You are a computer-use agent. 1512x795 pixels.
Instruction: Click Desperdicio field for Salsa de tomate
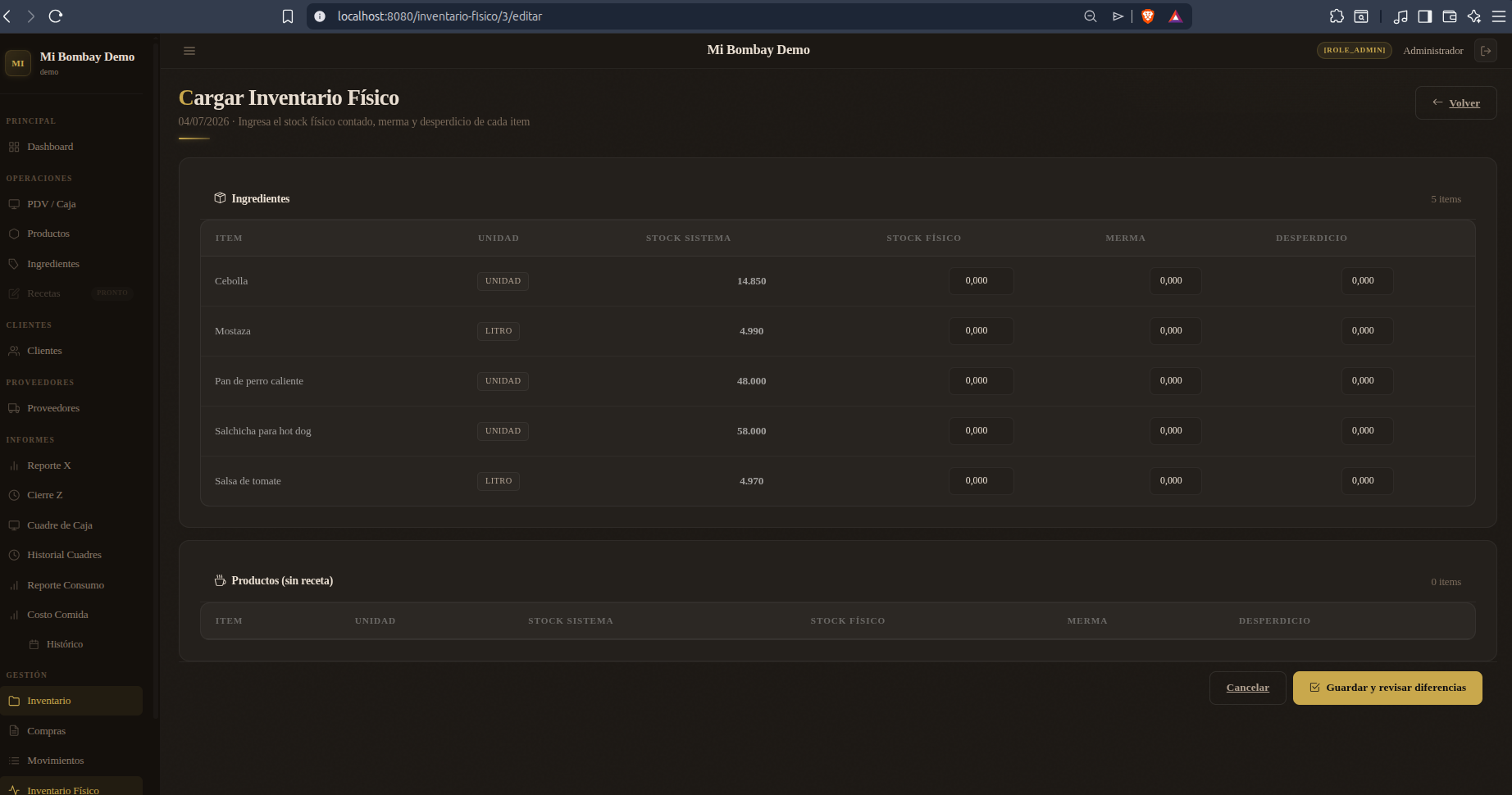1367,481
